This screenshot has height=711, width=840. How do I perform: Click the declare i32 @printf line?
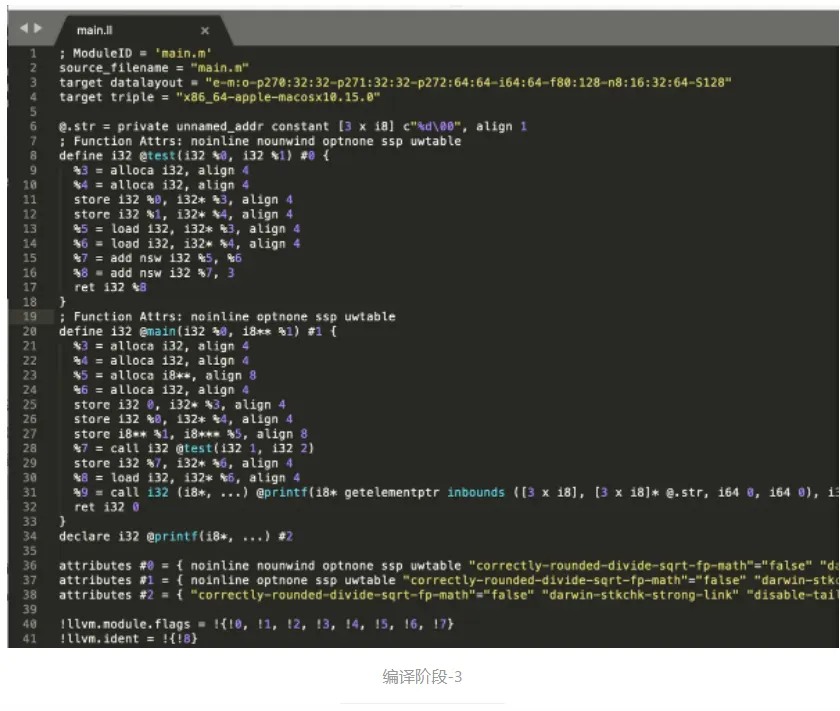pyautogui.click(x=176, y=536)
